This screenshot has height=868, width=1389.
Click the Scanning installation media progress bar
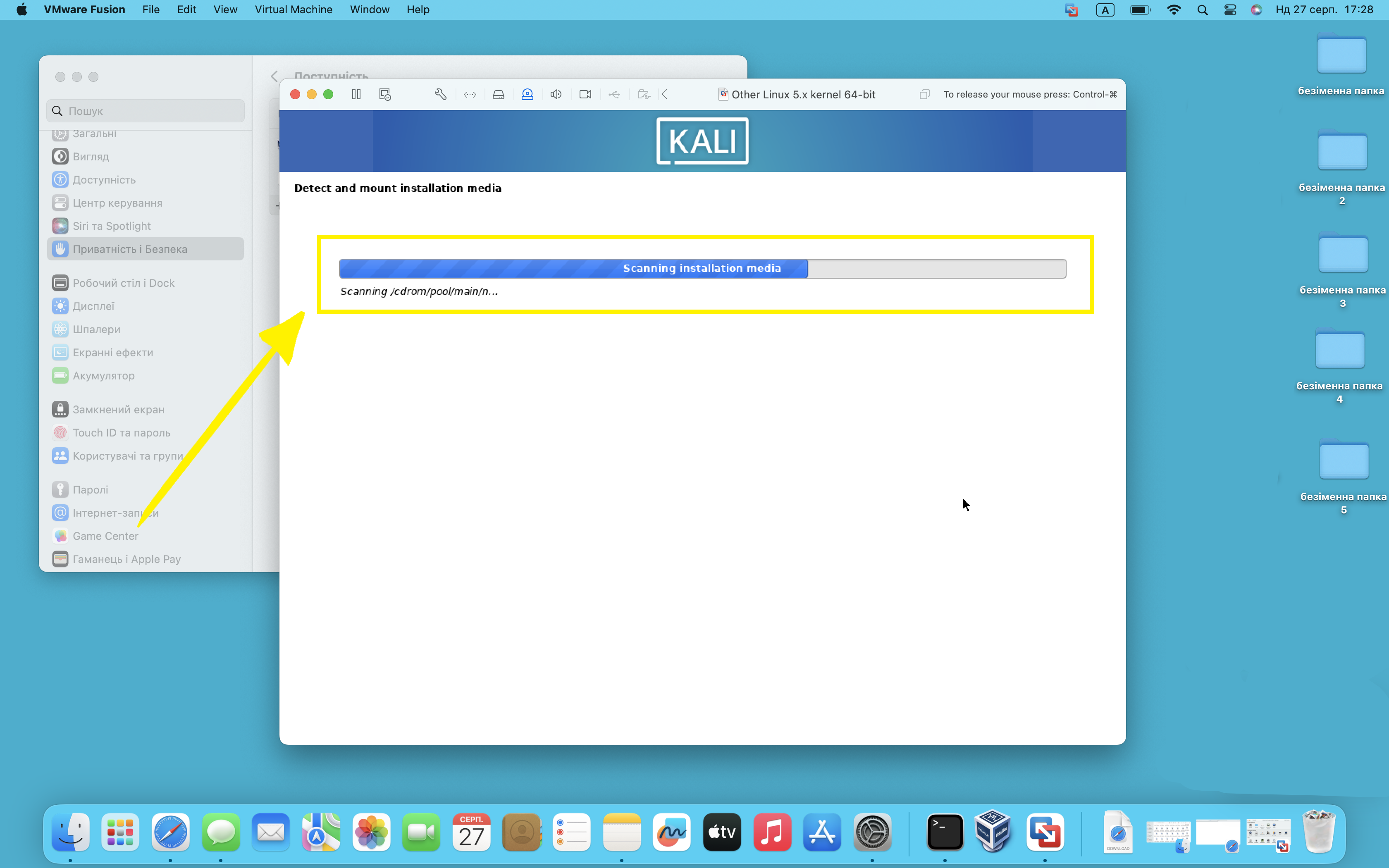pyautogui.click(x=702, y=268)
